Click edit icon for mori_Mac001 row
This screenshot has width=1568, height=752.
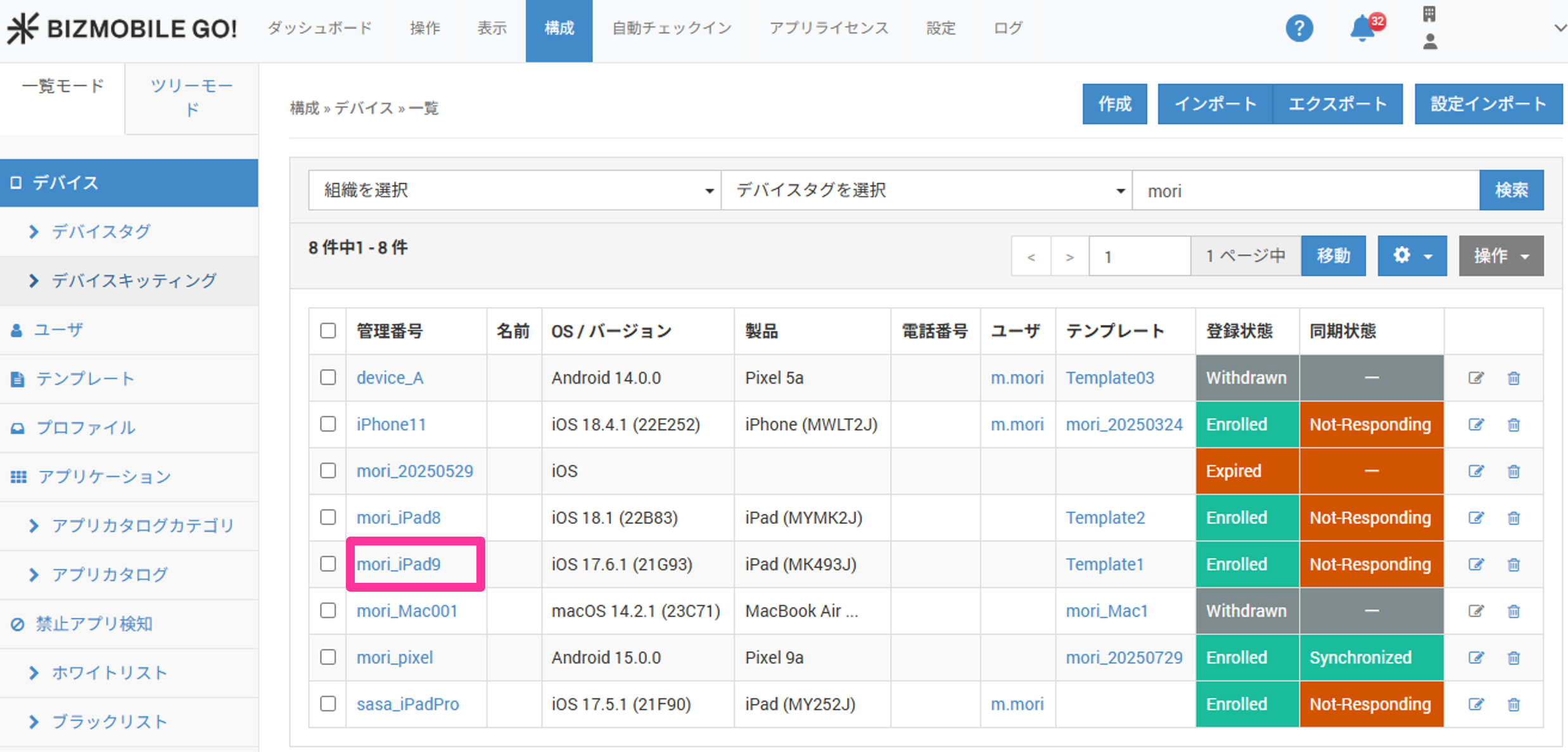tap(1476, 611)
